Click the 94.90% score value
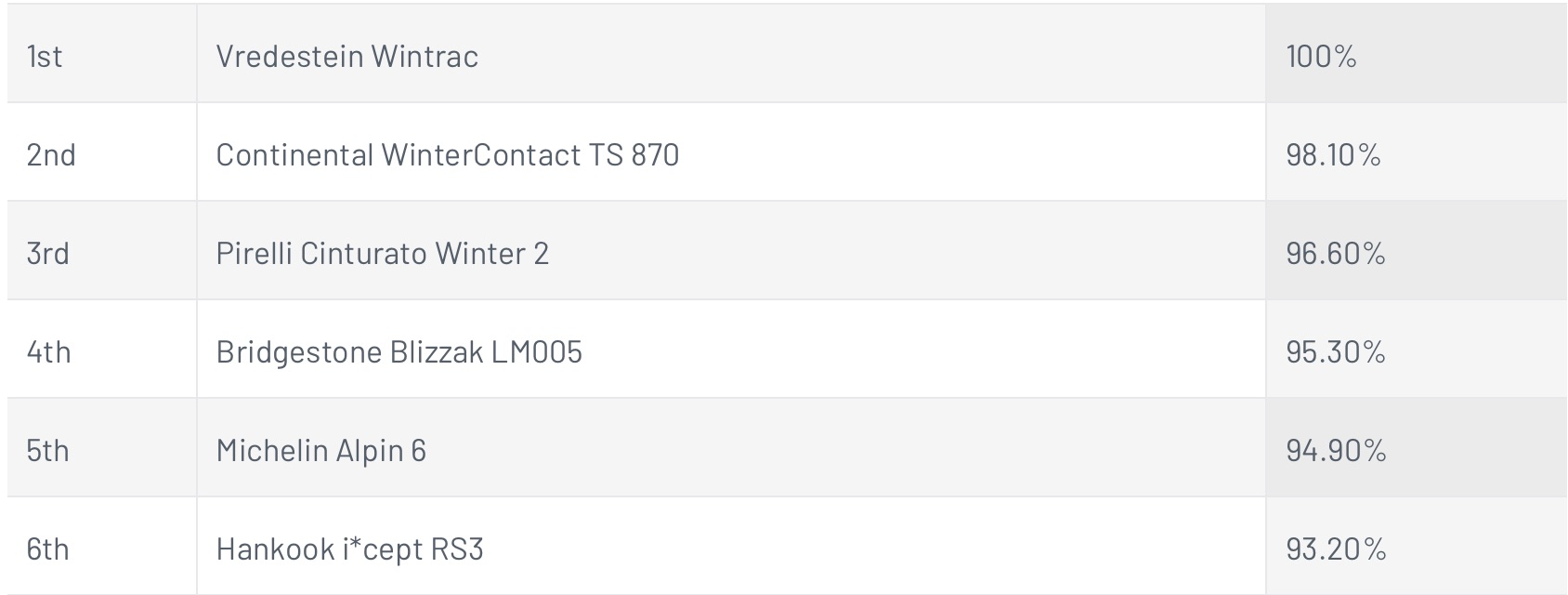Viewport: 1568px width, 595px height. click(x=1336, y=451)
